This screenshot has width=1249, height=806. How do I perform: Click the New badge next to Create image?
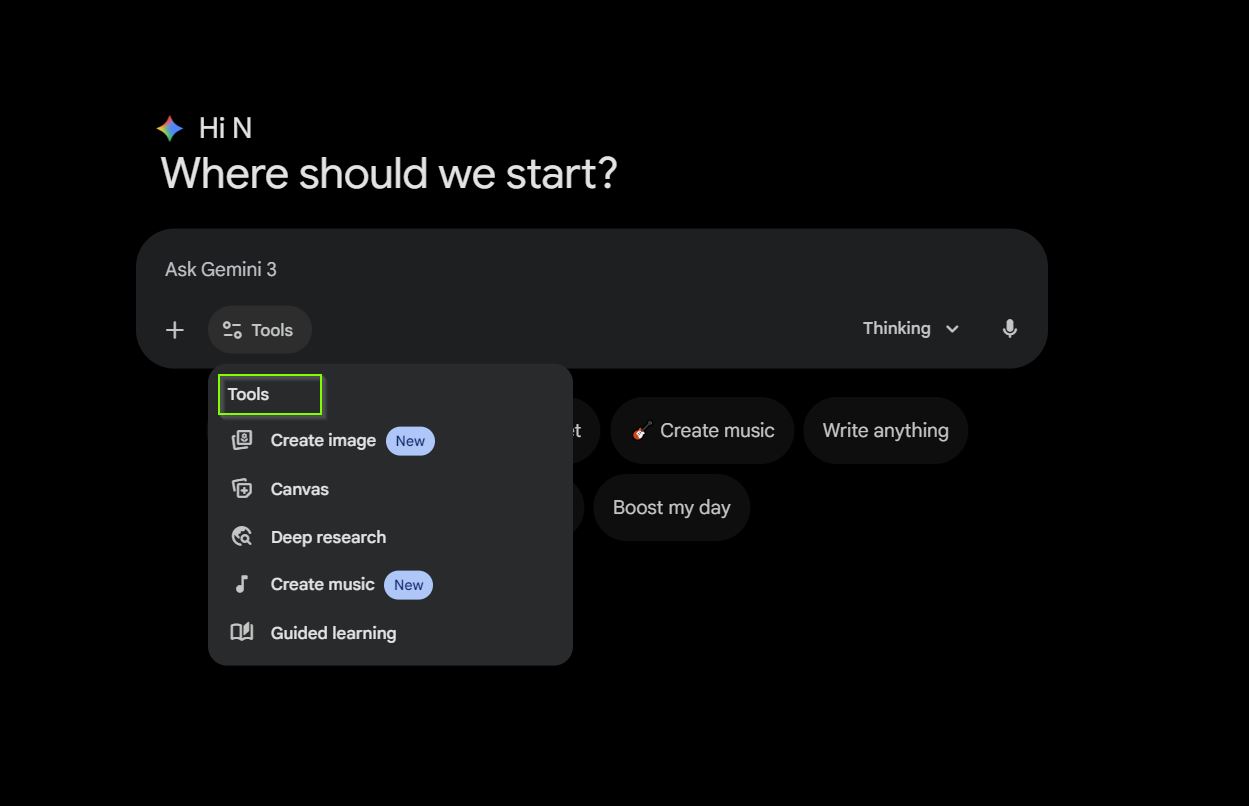coord(410,441)
